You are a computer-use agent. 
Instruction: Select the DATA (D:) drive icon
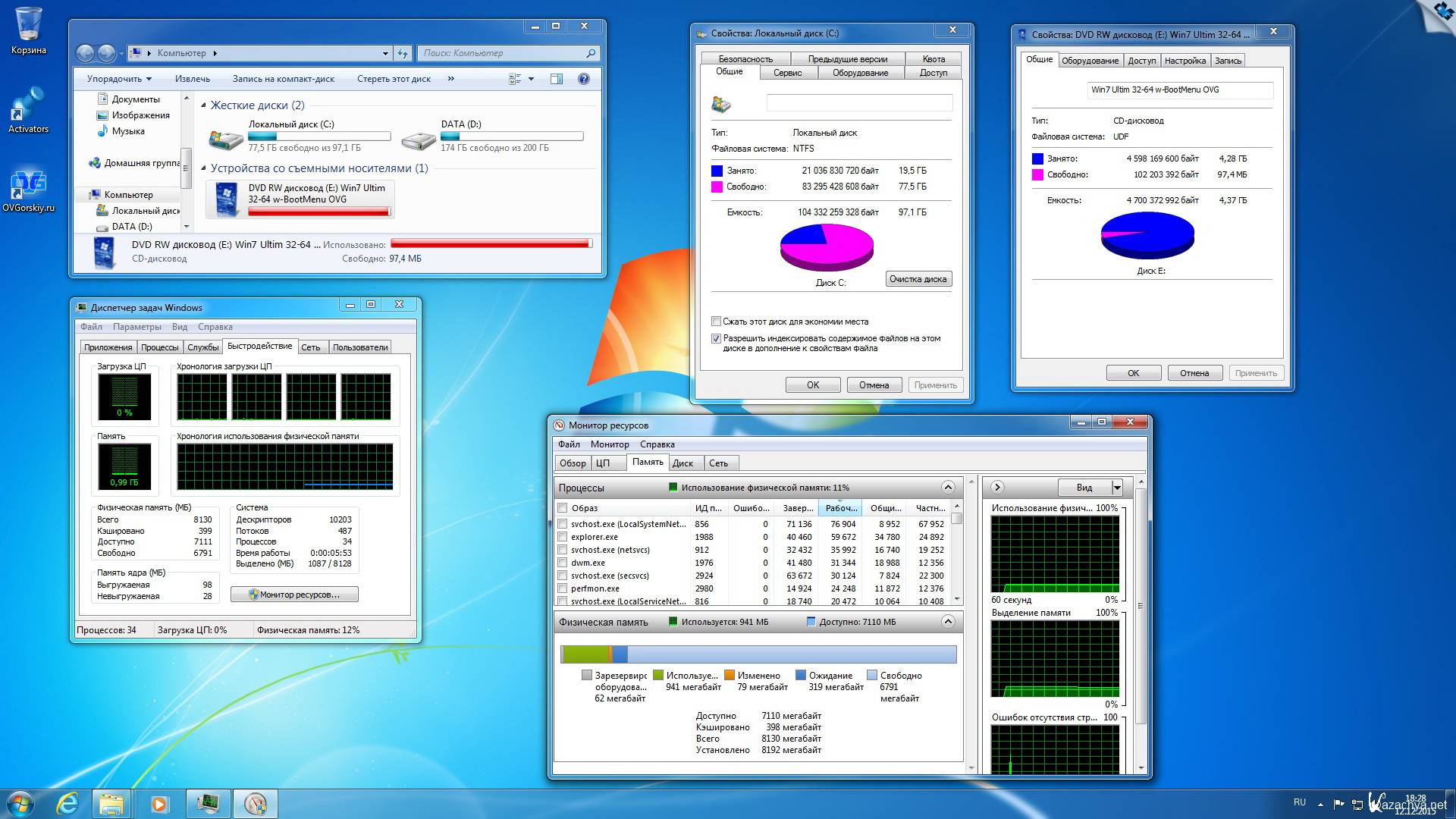(x=419, y=140)
